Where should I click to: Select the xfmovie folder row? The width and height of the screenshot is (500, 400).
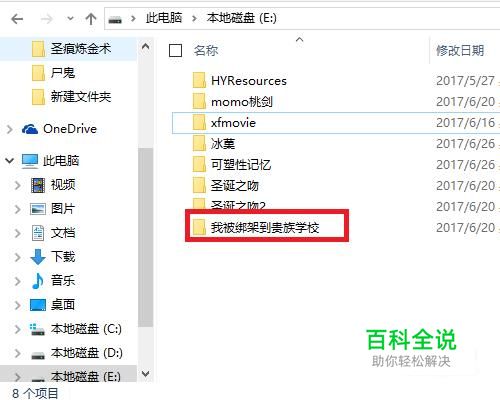tap(336, 123)
